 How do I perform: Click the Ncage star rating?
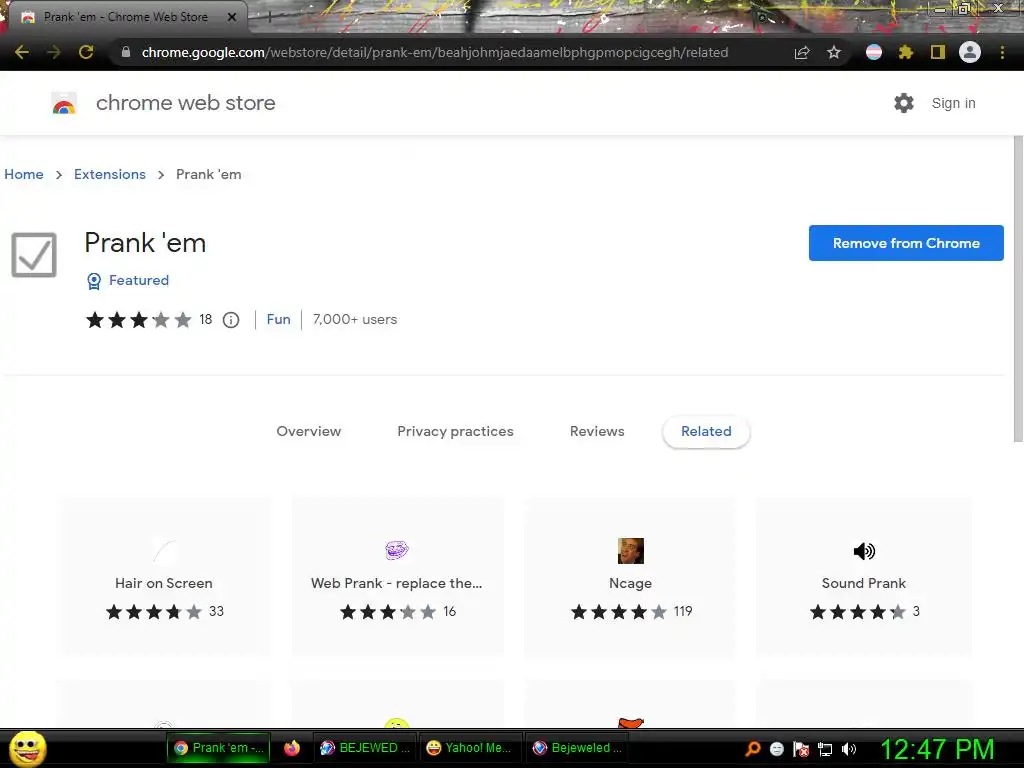coord(619,612)
